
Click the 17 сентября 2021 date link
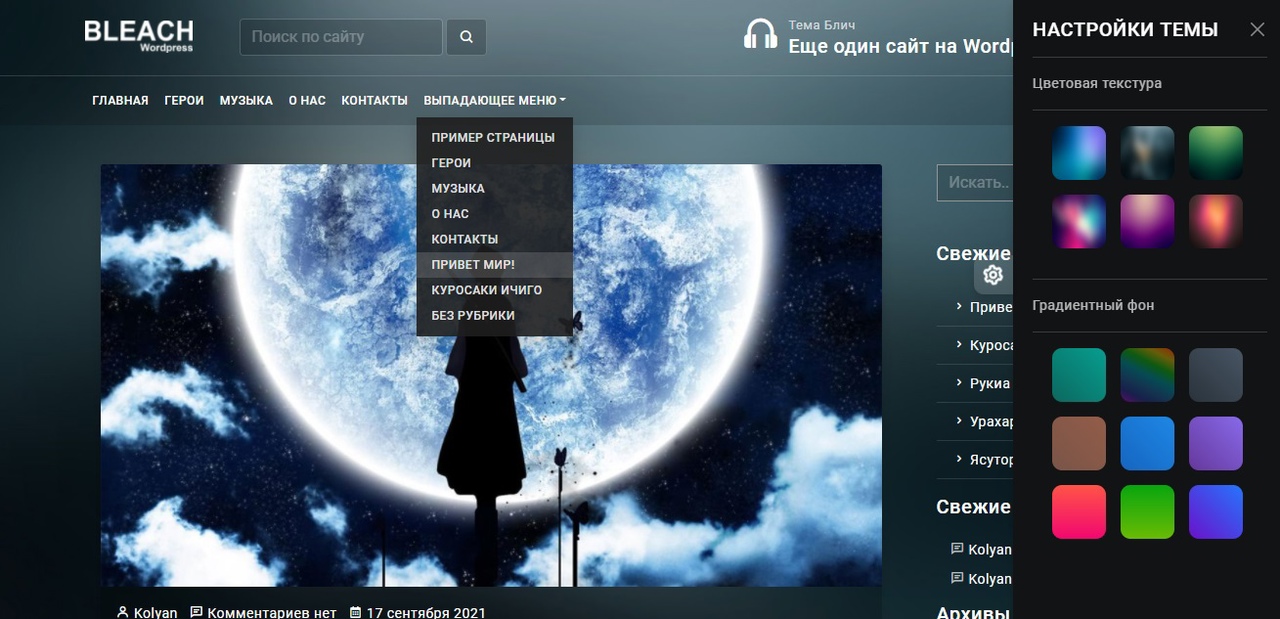coord(426,612)
